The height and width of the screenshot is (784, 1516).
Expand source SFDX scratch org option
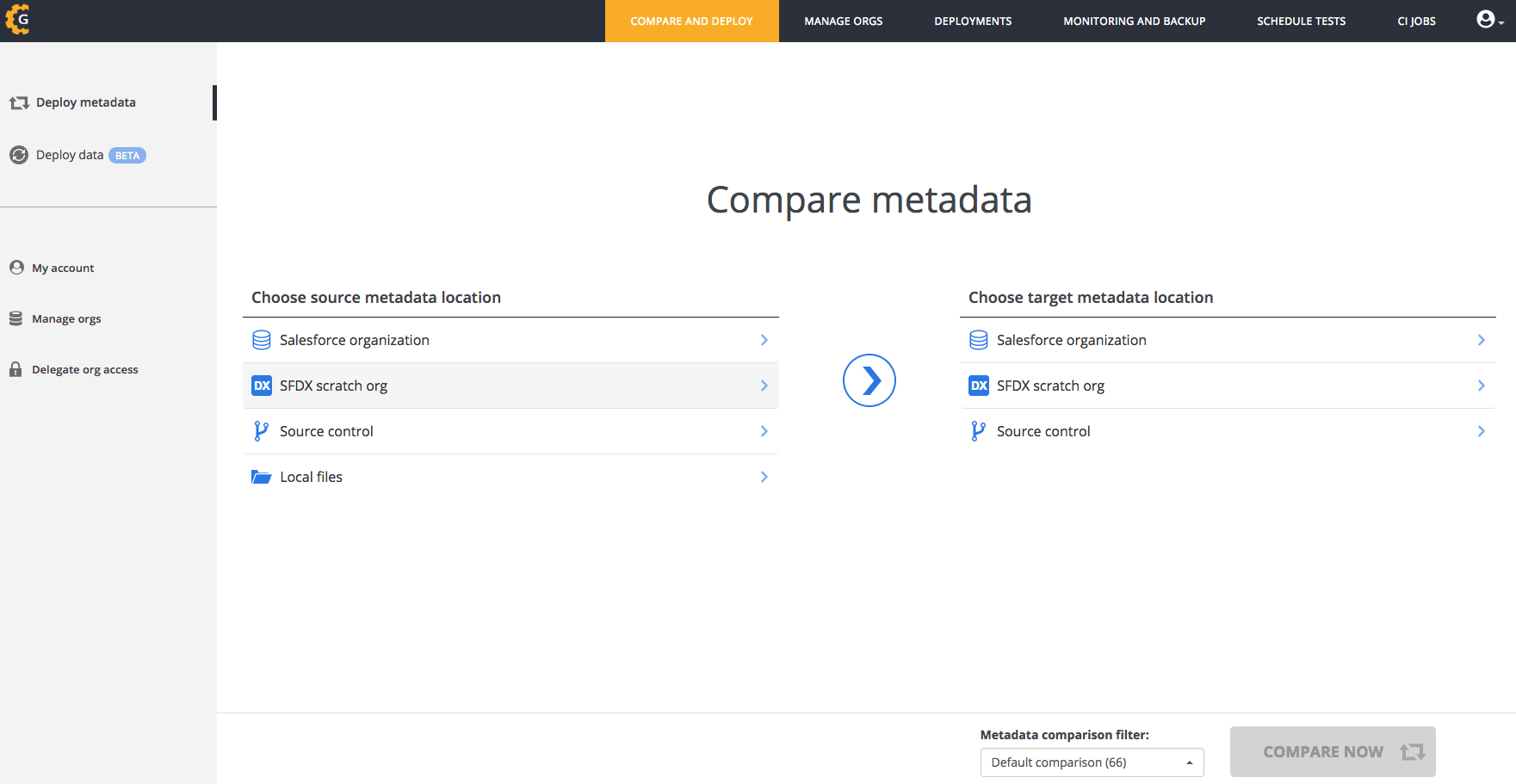(x=764, y=386)
